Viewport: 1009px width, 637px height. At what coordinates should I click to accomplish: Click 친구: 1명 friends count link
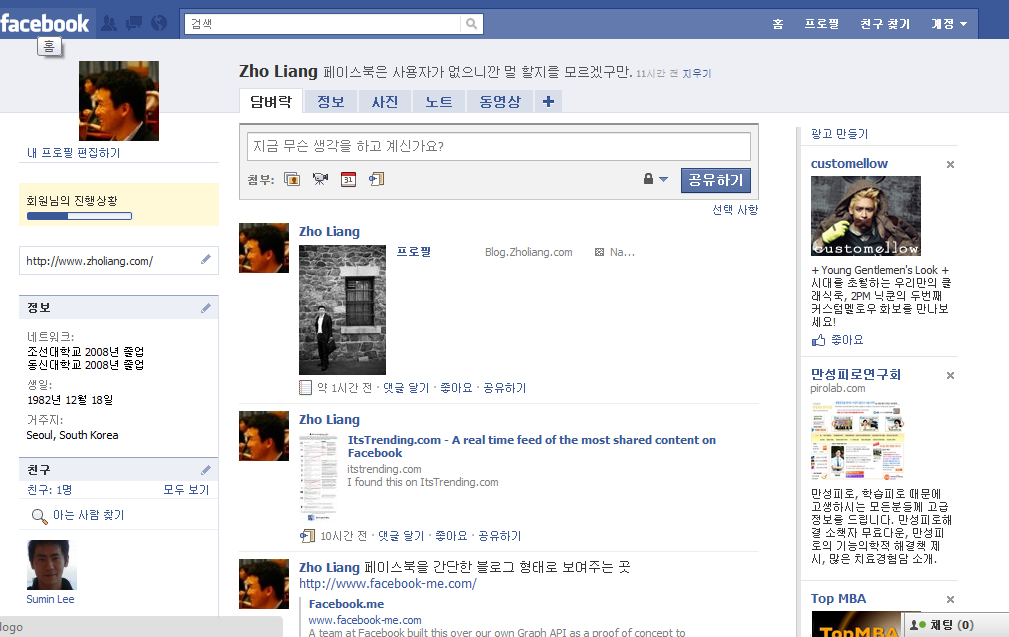pyautogui.click(x=50, y=490)
